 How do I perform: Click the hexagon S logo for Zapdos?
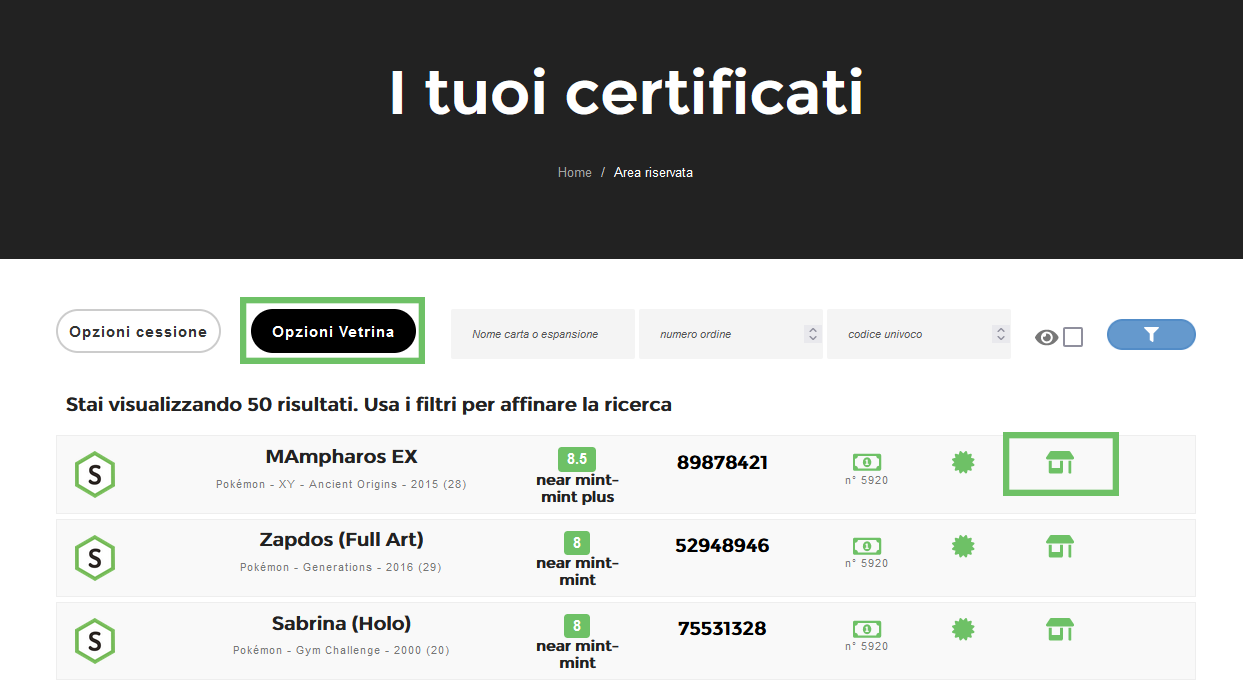95,558
